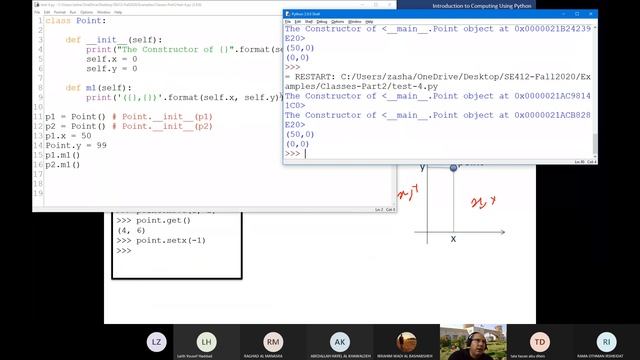
Task: Click 'Introduction to Computing Using Python' slide header
Action: pos(482,6)
